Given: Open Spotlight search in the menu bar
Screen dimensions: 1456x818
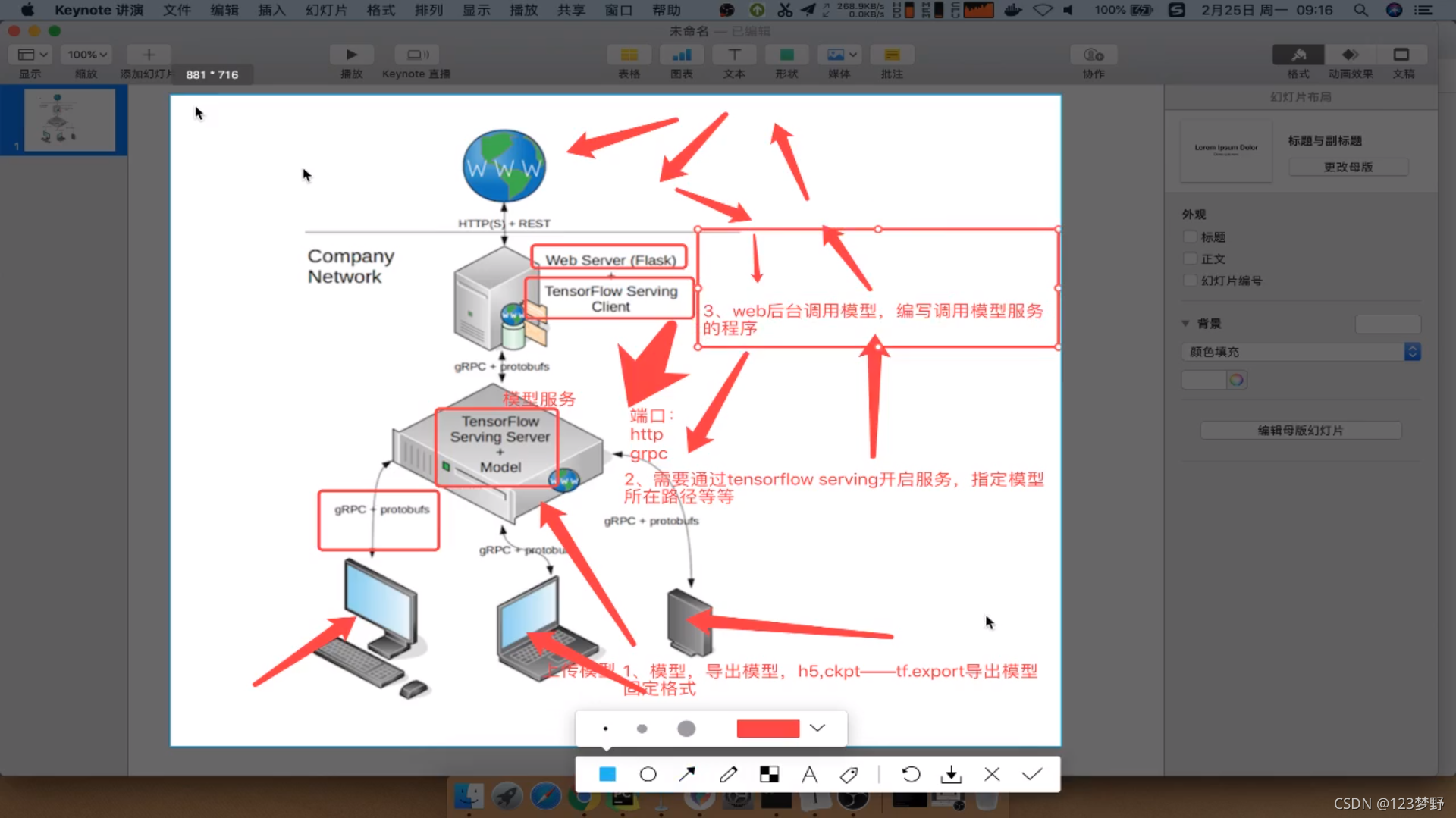Looking at the screenshot, I should 1360,10.
